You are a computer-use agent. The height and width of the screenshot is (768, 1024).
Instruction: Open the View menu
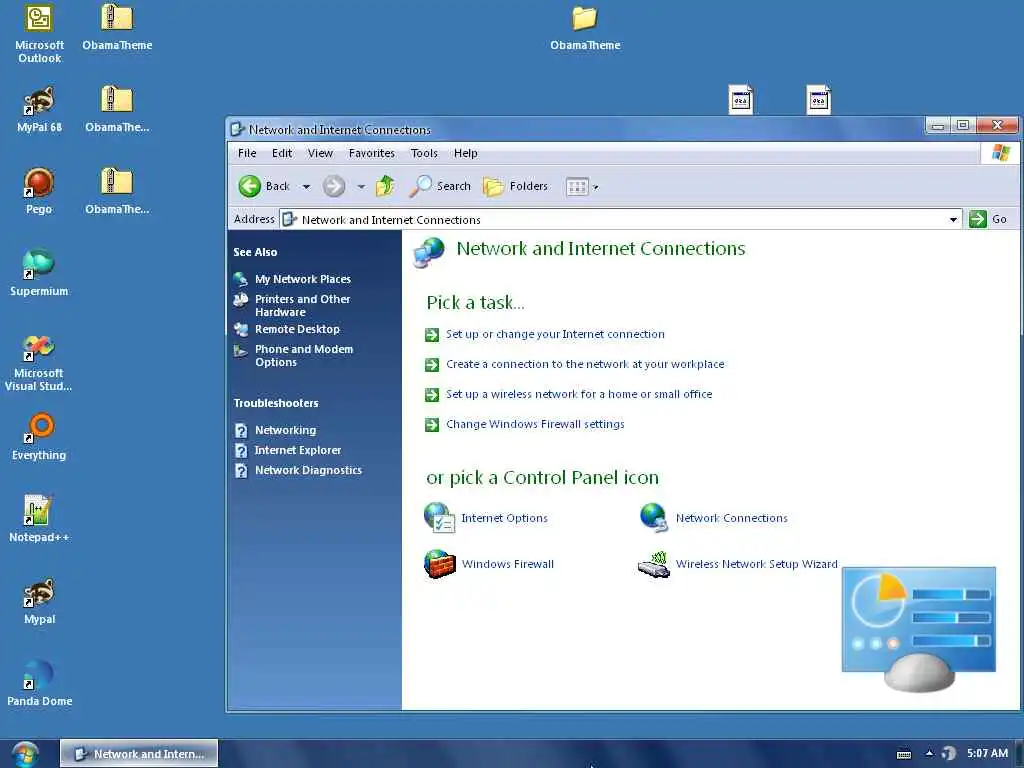pyautogui.click(x=320, y=153)
